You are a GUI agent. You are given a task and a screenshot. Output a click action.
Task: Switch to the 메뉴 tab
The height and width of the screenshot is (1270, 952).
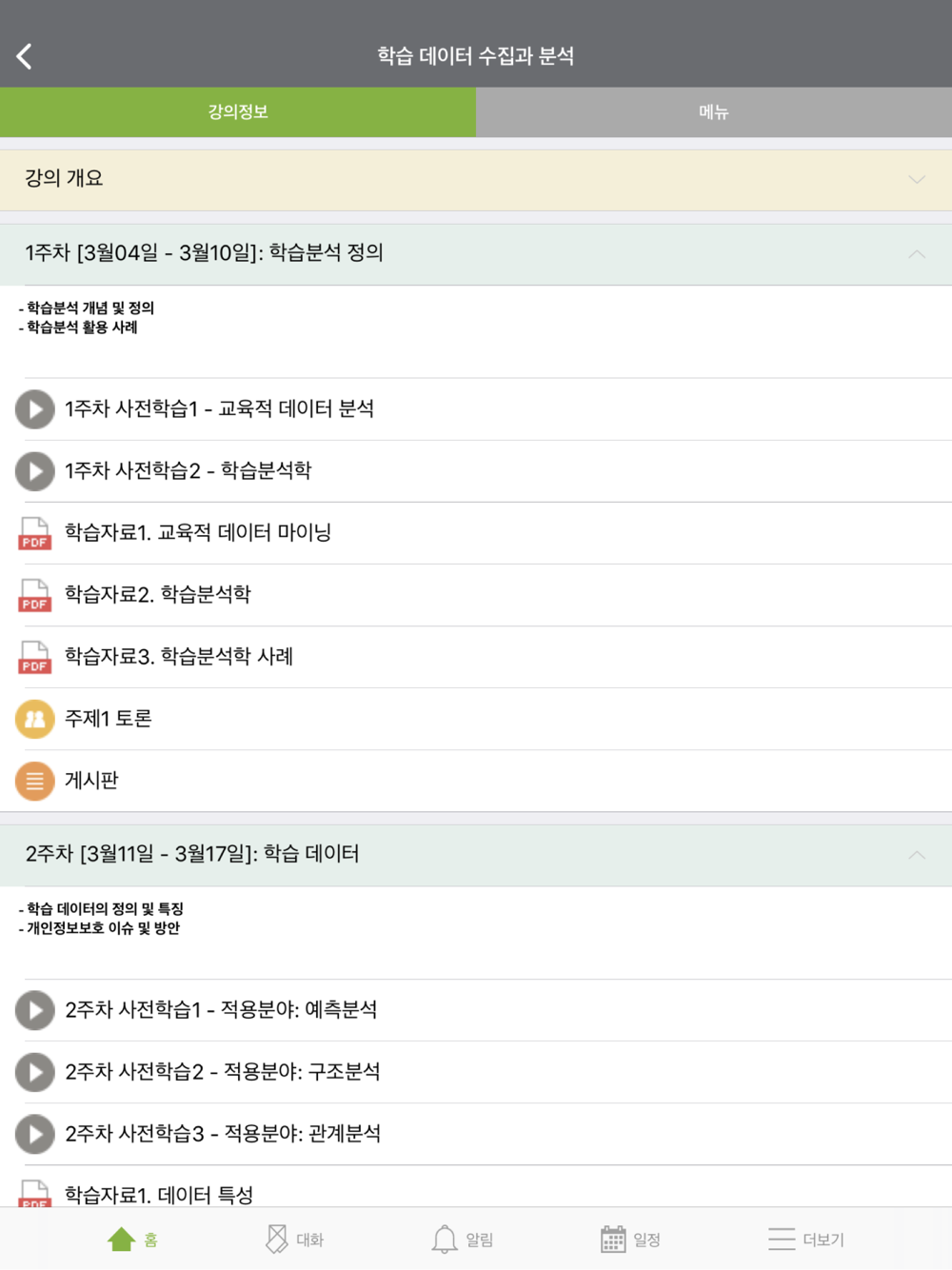[714, 112]
